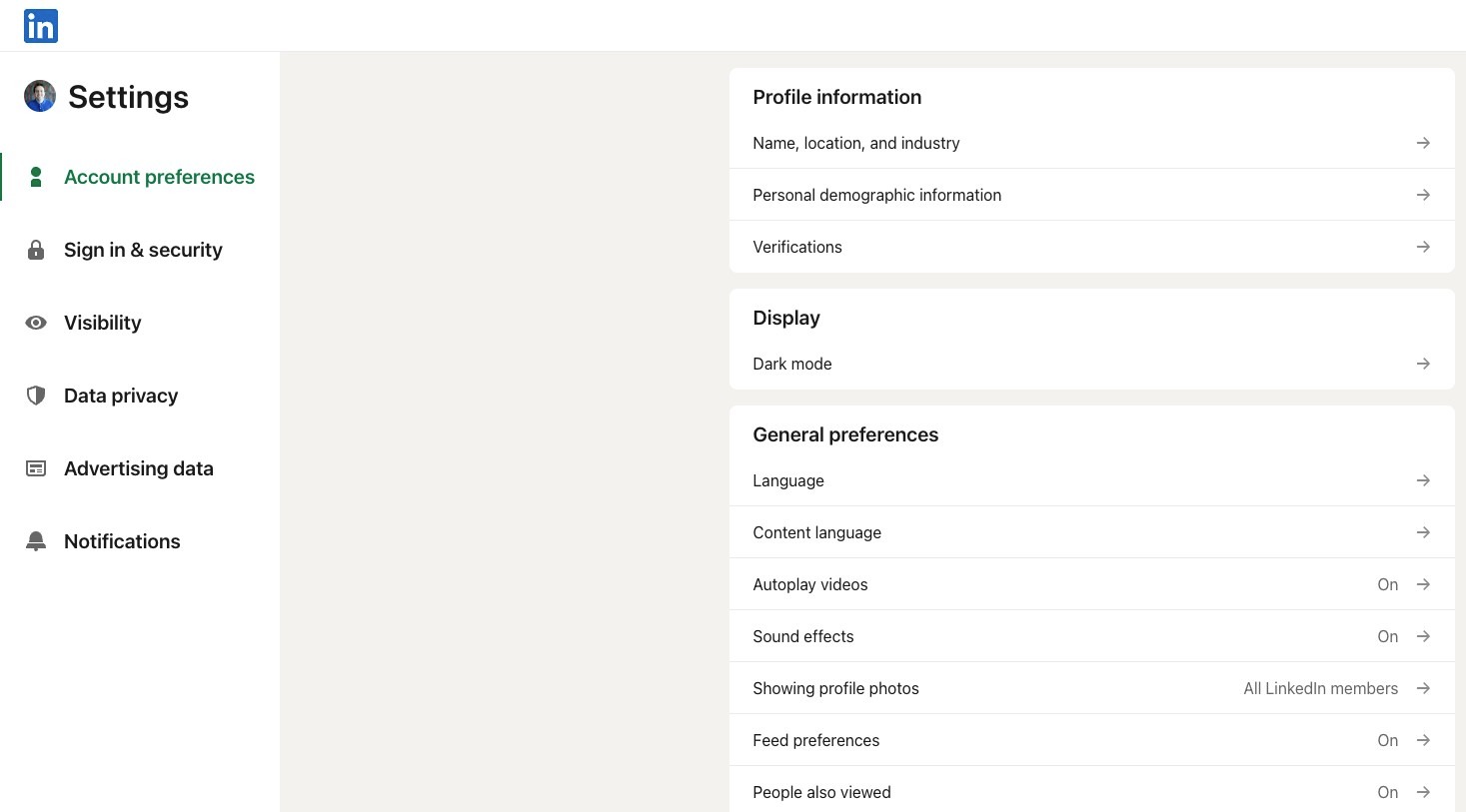Open the Verifications arrow
This screenshot has height=812, width=1466.
coord(1423,247)
